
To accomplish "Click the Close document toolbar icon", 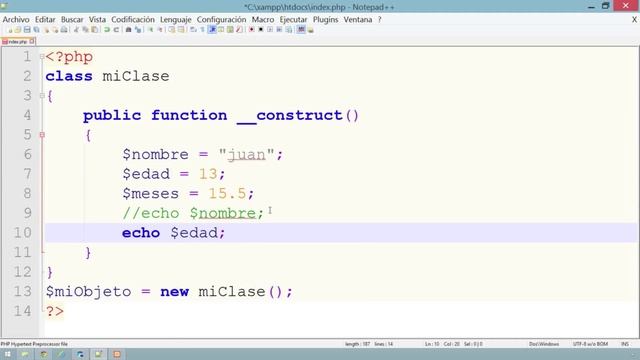I will (46, 30).
